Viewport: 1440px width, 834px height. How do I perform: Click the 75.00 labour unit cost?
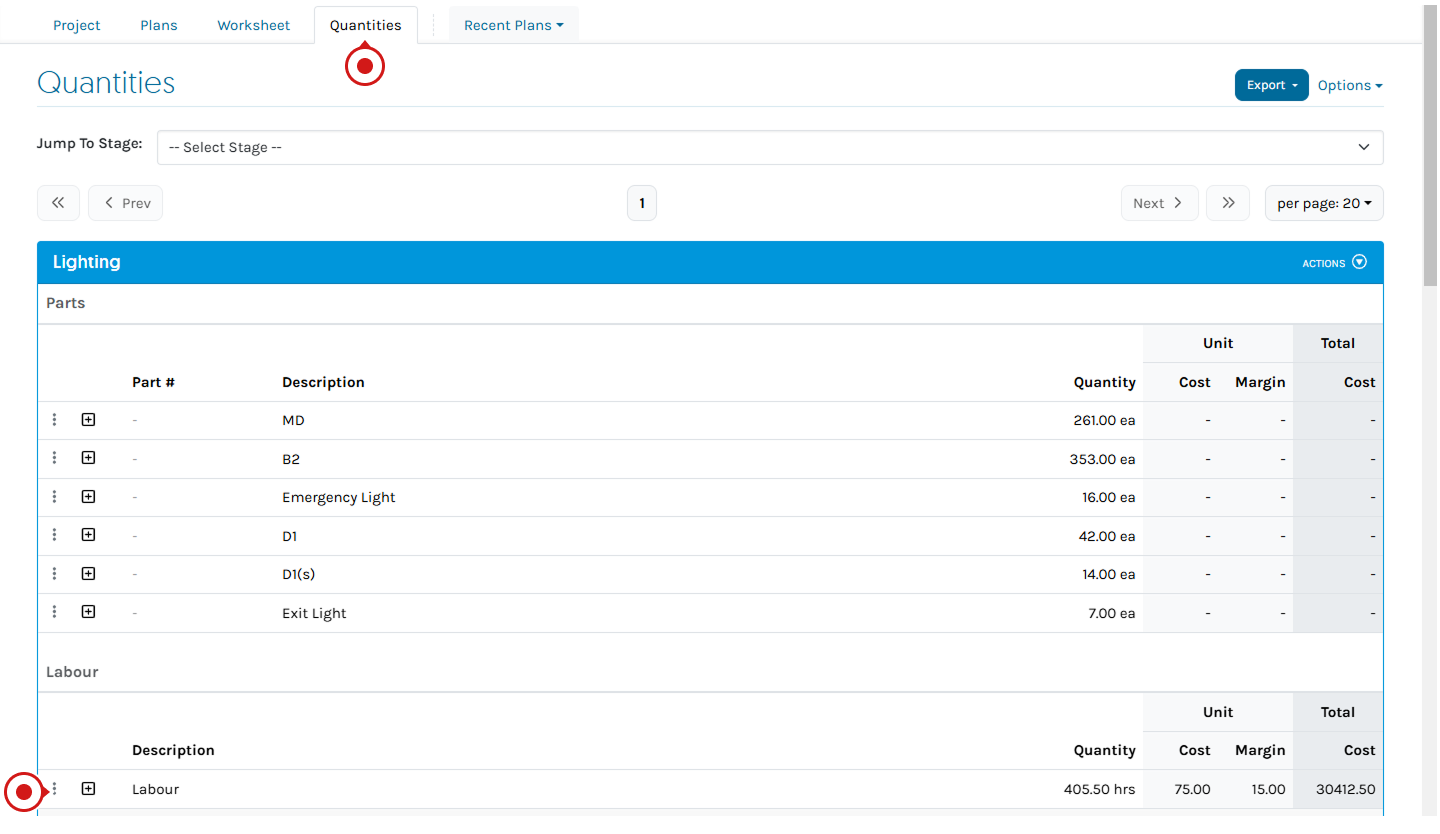pos(1192,789)
